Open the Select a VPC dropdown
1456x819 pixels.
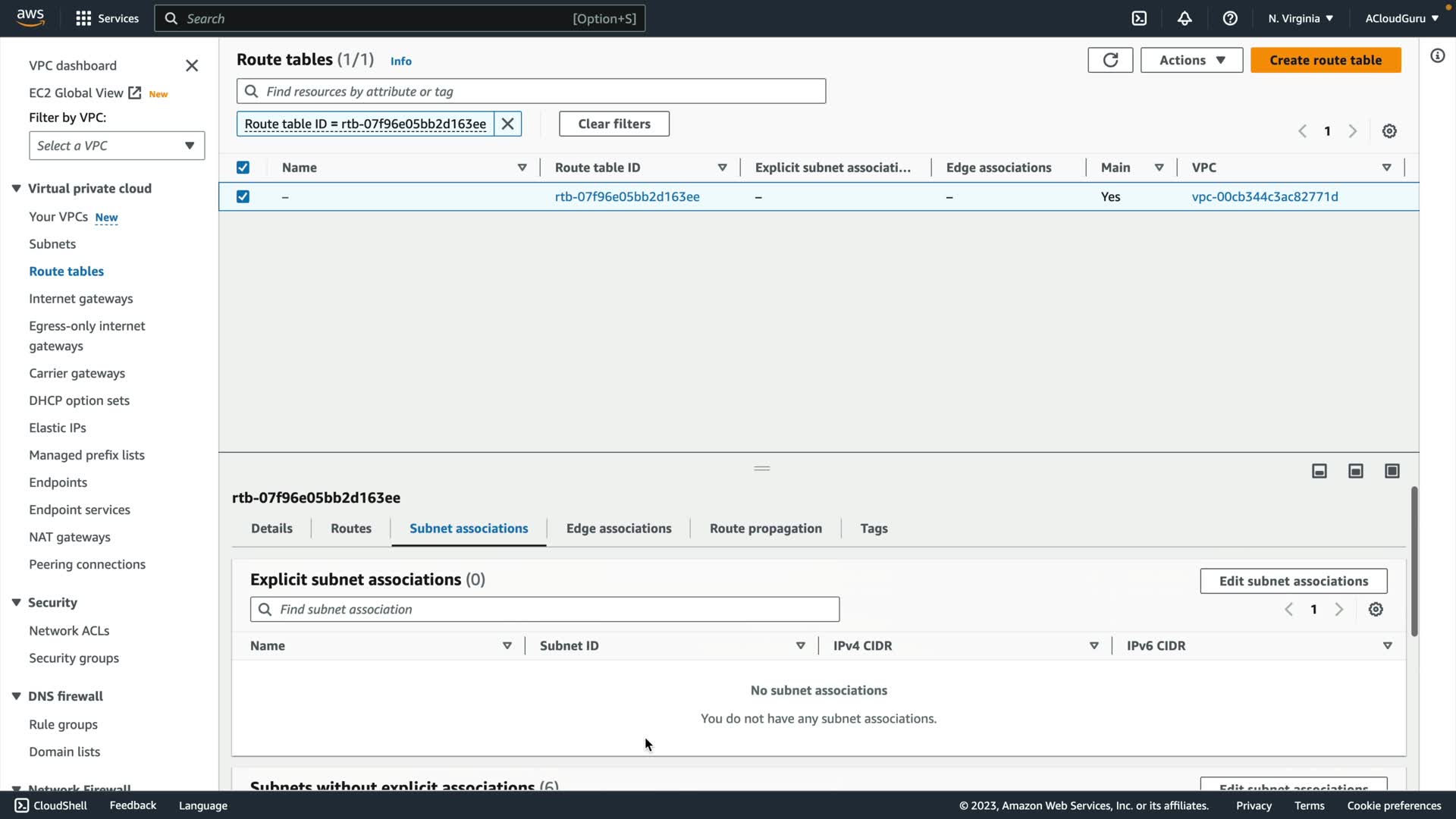117,146
